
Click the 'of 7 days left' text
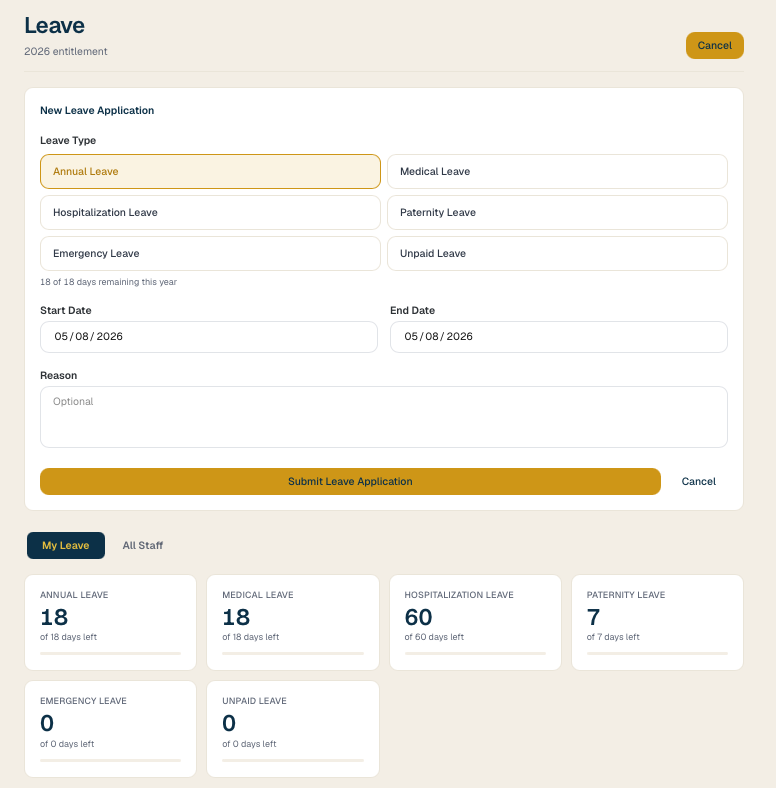(613, 637)
